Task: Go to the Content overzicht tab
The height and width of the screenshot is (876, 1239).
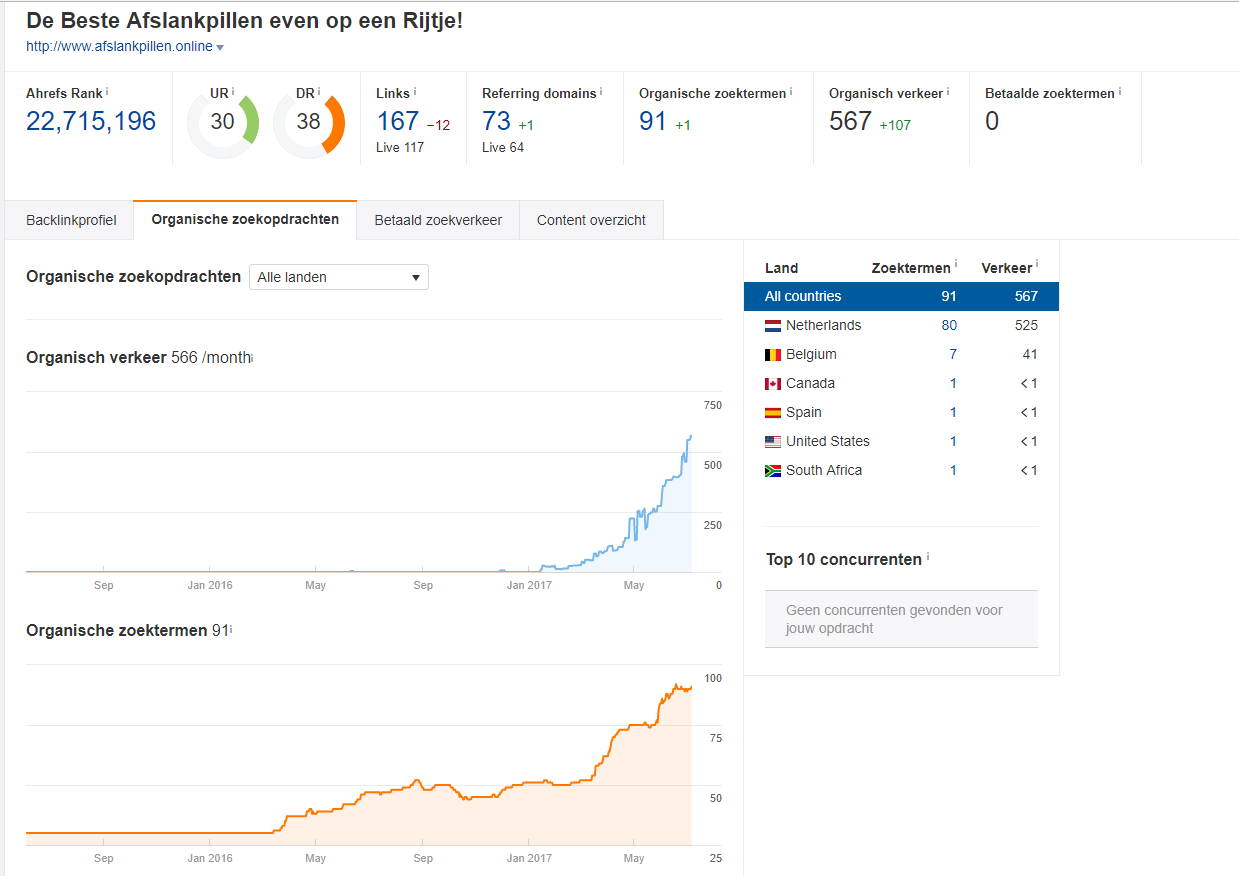Action: tap(591, 220)
